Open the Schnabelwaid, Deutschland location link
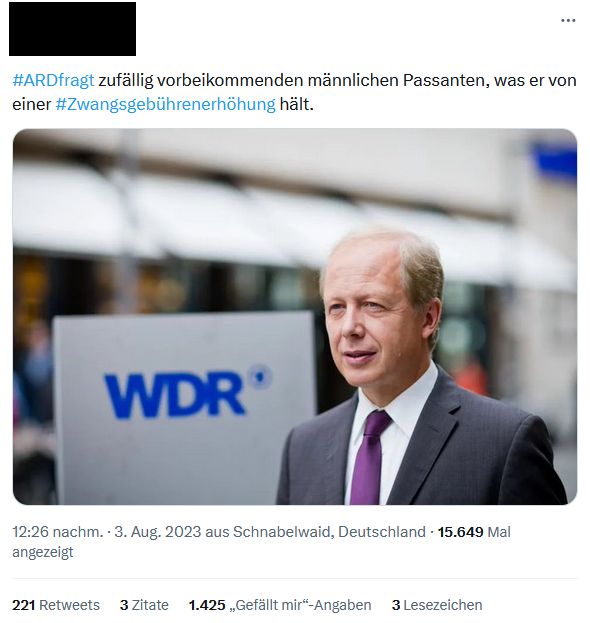This screenshot has width=590, height=623. [x=329, y=532]
